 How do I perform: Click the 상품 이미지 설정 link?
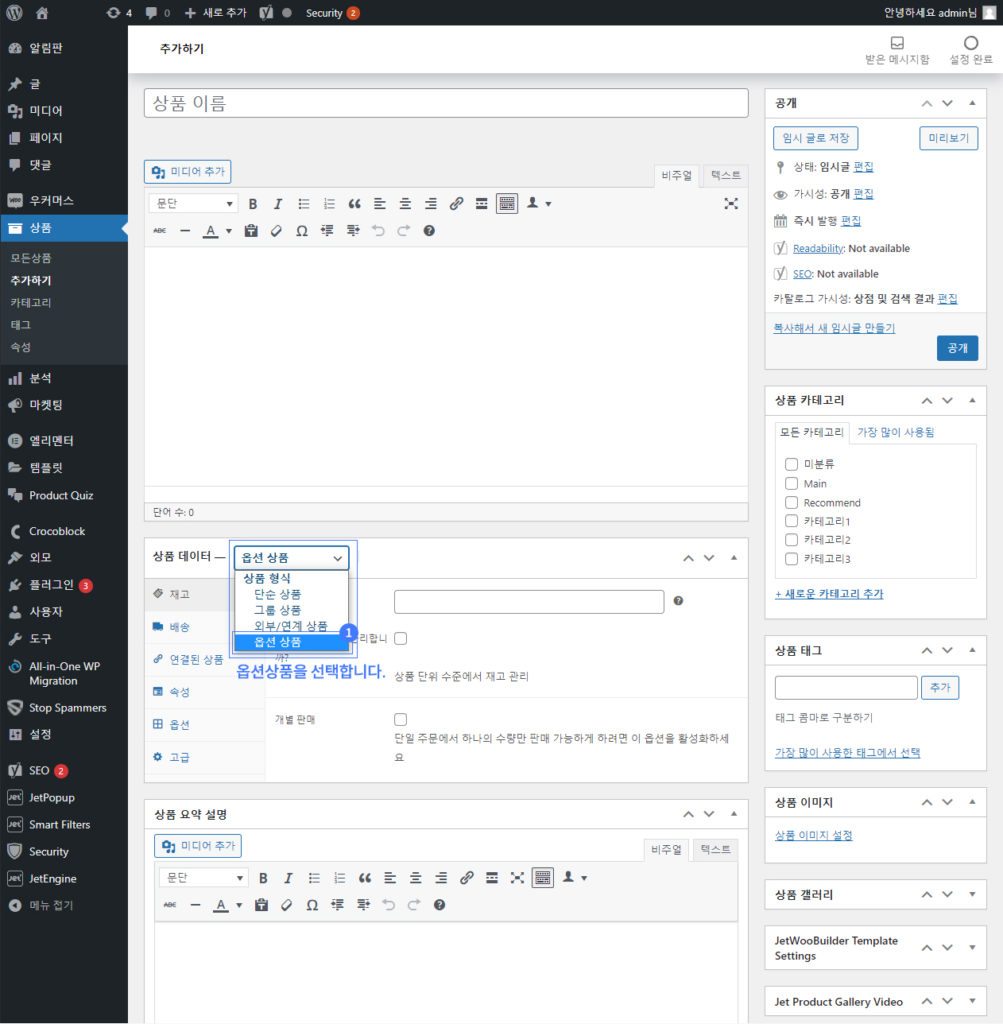[813, 835]
